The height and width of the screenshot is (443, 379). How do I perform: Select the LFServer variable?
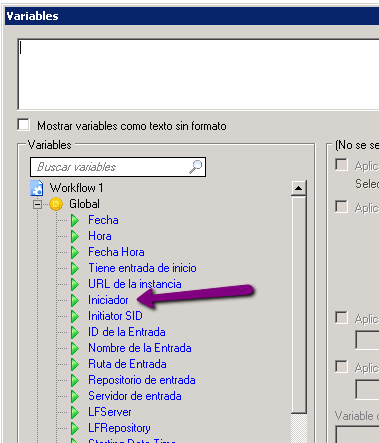(x=110, y=412)
